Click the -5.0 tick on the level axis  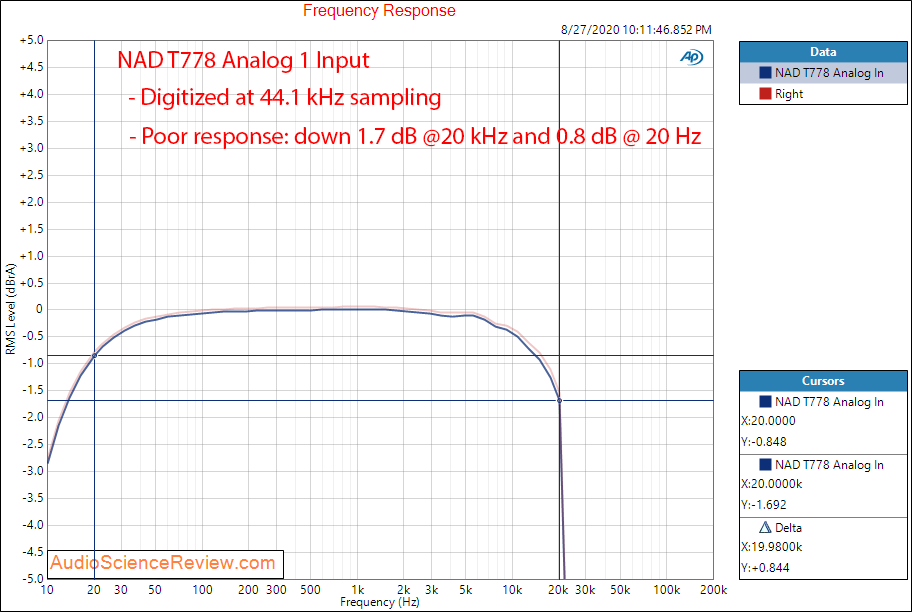coord(33,578)
